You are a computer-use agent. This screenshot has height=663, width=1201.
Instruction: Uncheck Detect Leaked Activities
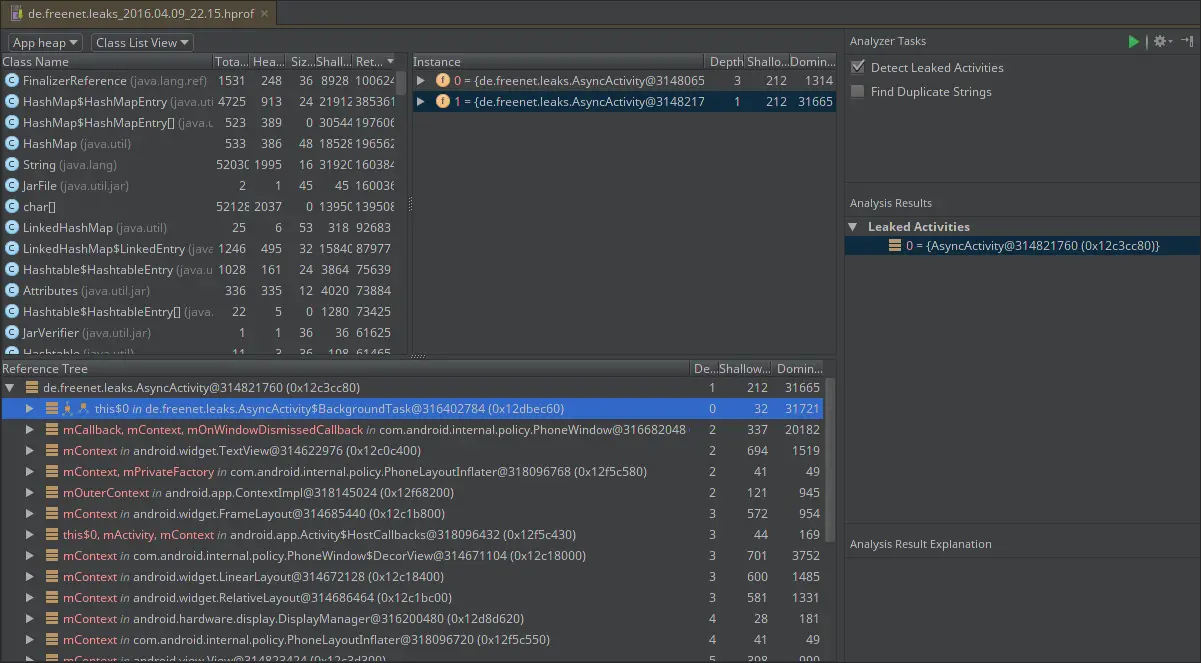pyautogui.click(x=857, y=67)
